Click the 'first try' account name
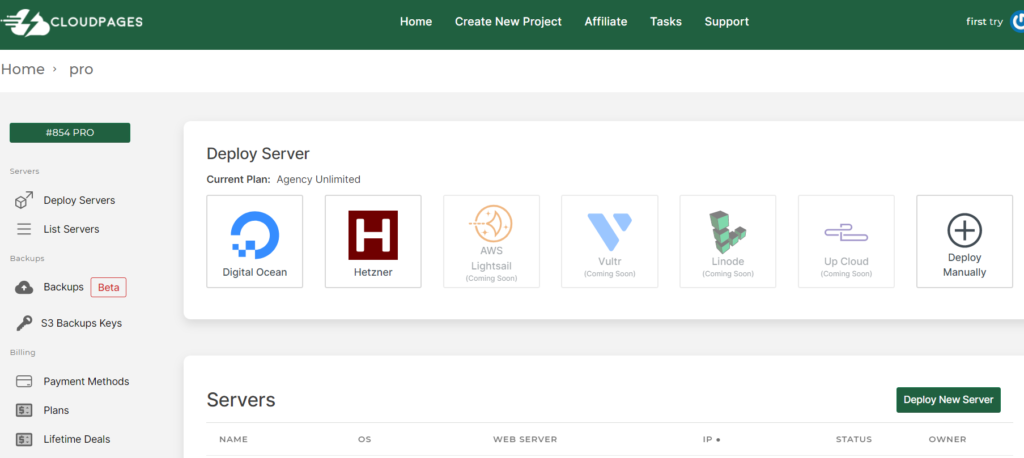Screen dimensions: 1024x458 click(984, 22)
